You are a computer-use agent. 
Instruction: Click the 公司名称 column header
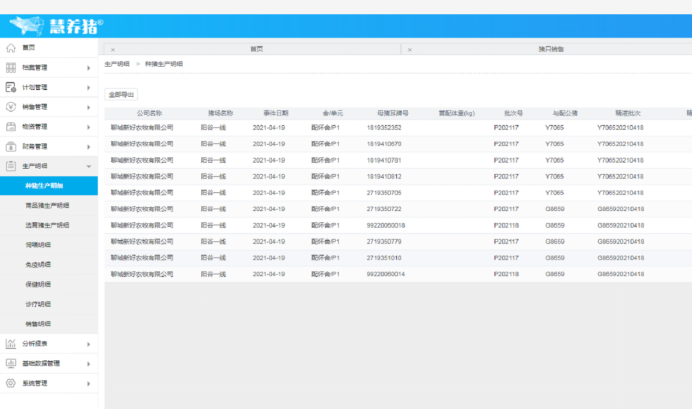pos(149,113)
